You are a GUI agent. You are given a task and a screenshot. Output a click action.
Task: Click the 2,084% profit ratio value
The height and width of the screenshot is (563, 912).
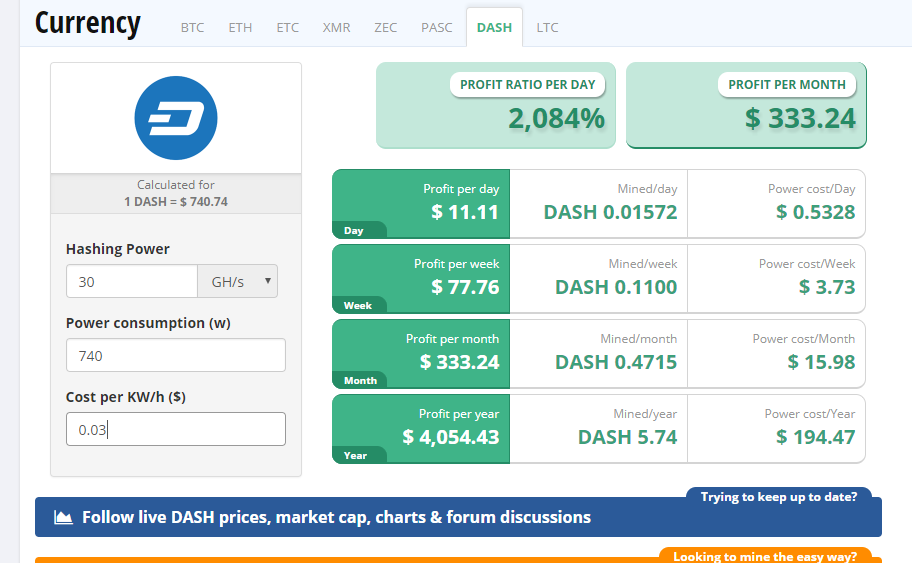(x=557, y=119)
